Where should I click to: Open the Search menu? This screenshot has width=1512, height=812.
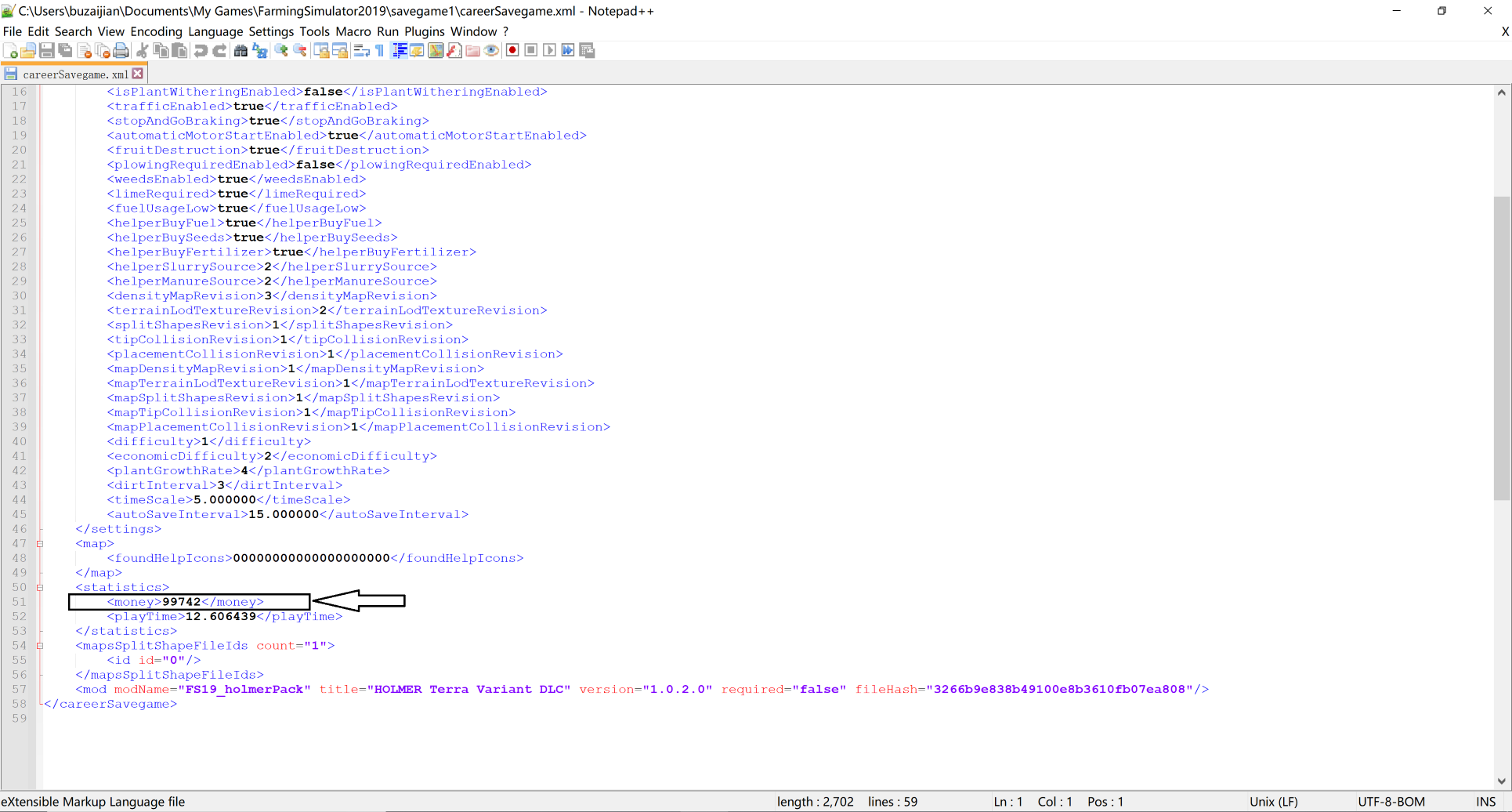click(74, 31)
